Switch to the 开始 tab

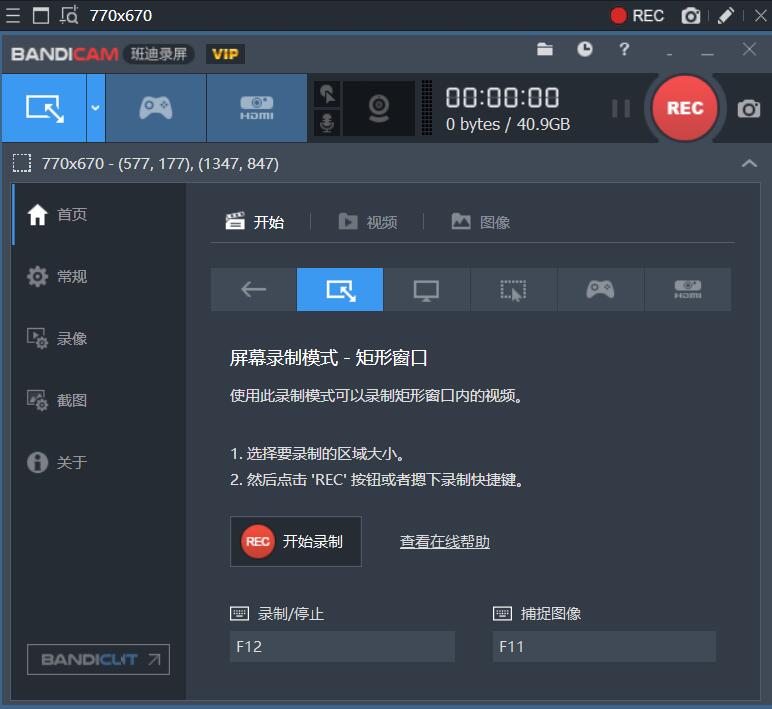[x=255, y=222]
